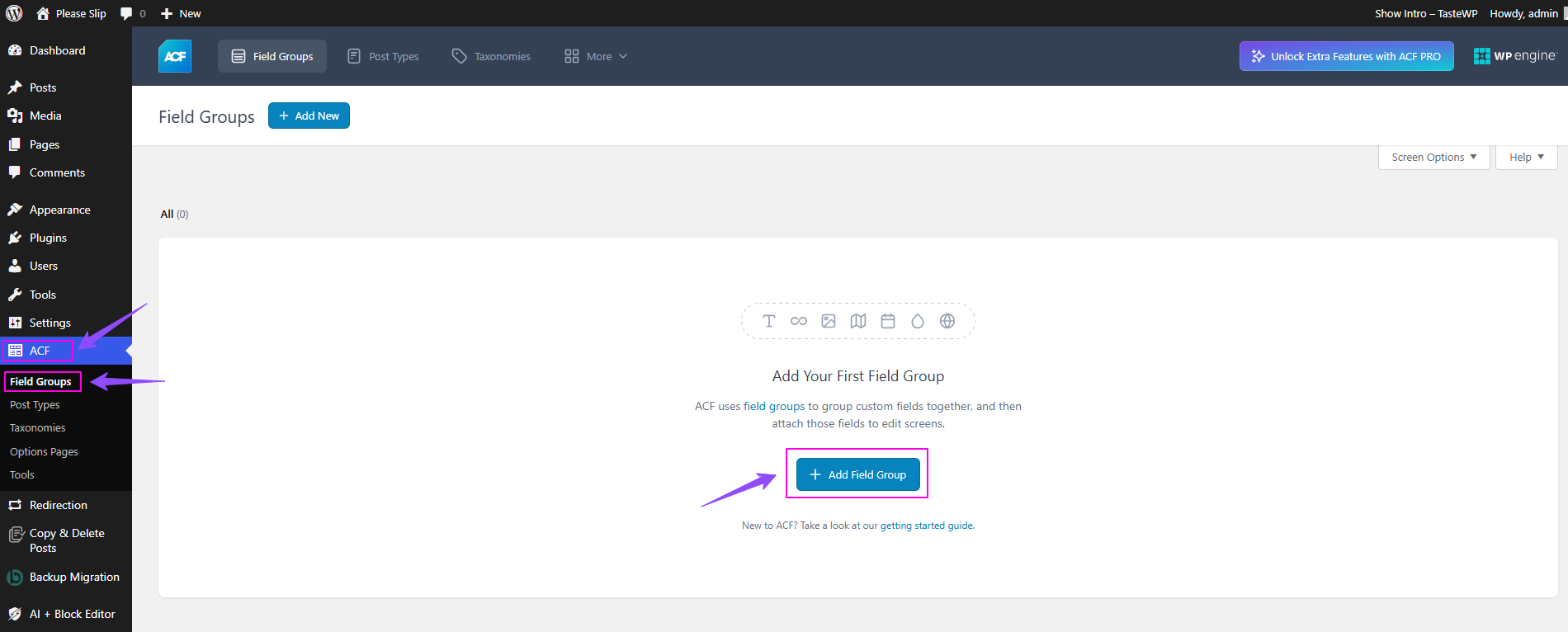
Task: Expand the Help panel
Action: tap(1527, 157)
